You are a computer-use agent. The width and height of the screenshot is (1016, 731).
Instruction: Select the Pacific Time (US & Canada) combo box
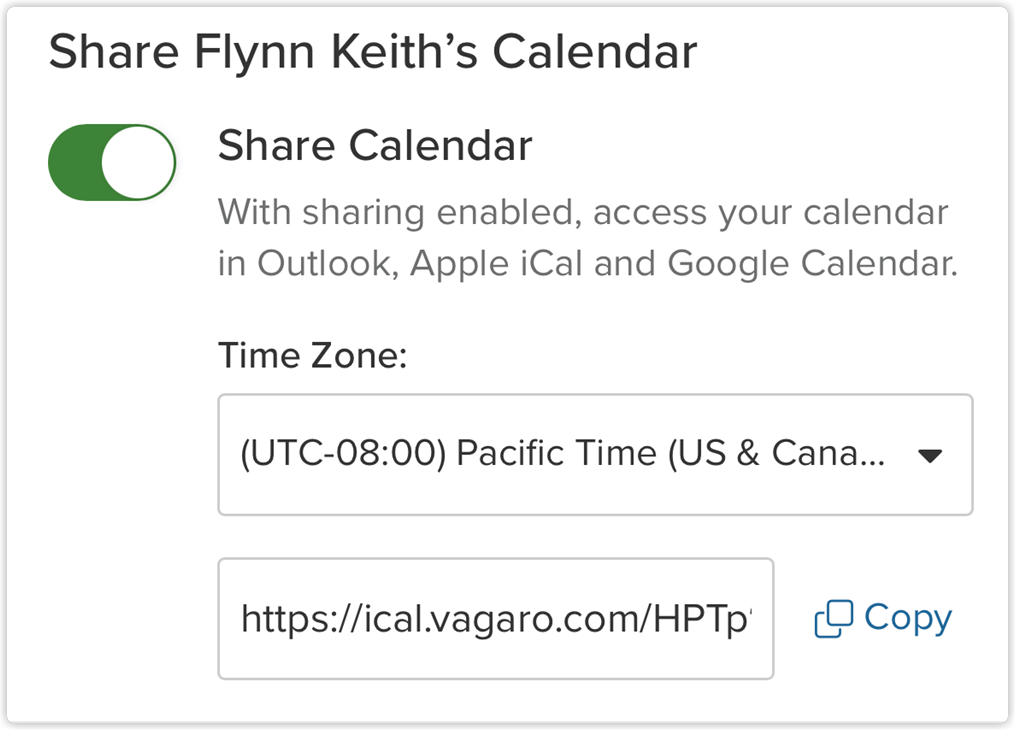point(562,455)
